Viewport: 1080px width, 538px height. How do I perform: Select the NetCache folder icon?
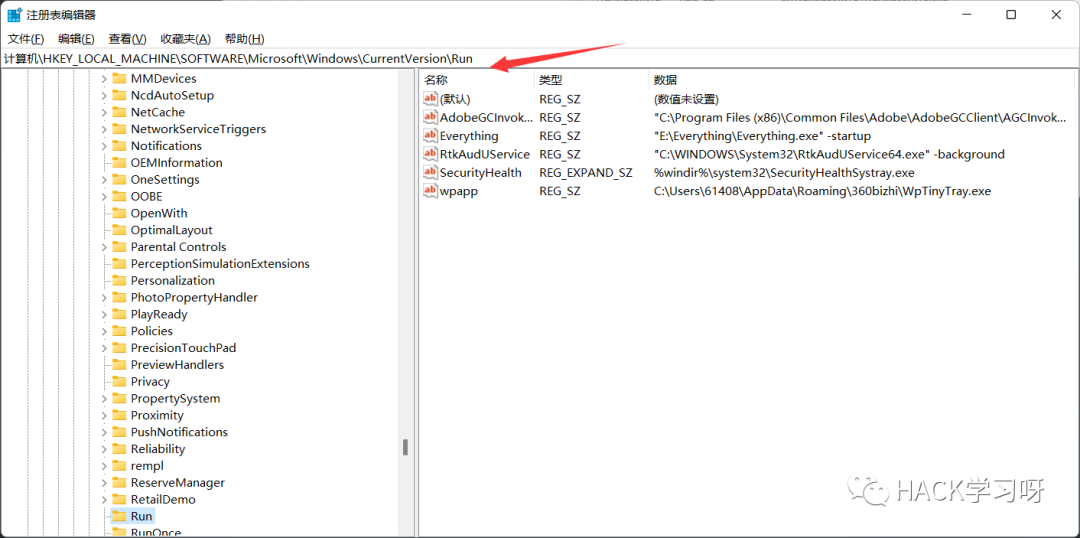pos(119,112)
